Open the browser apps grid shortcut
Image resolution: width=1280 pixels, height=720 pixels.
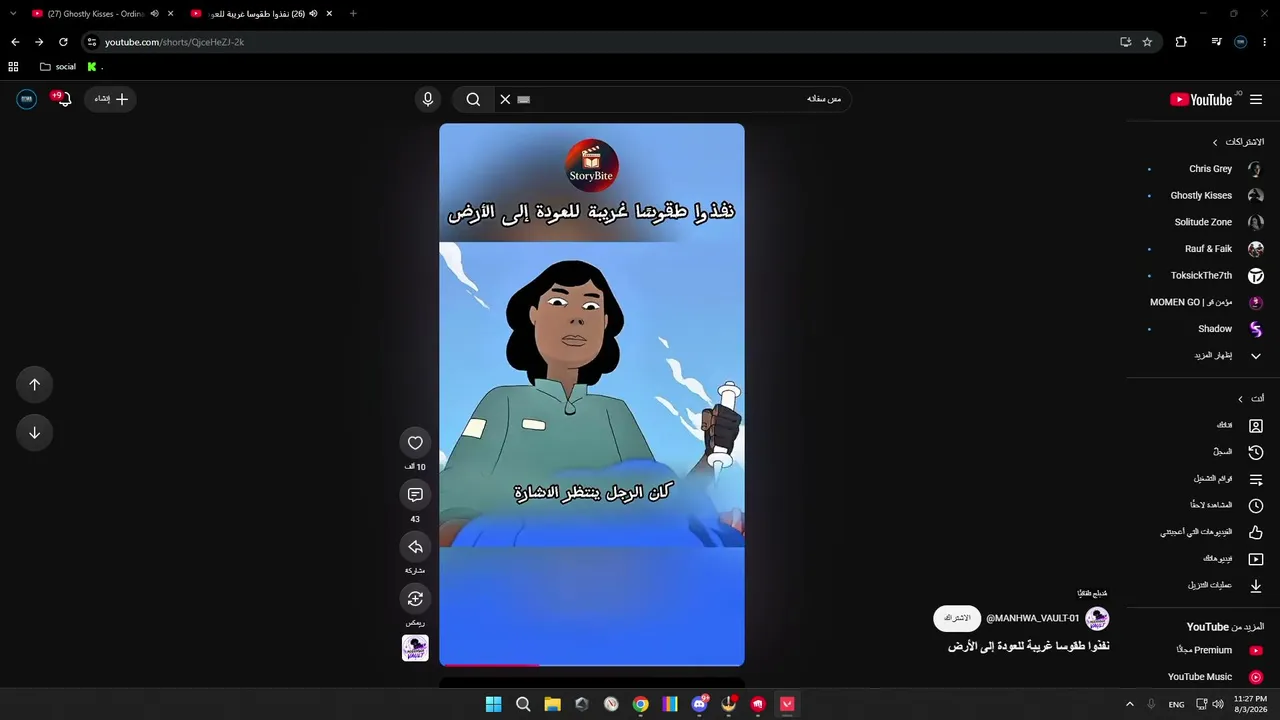coord(13,67)
